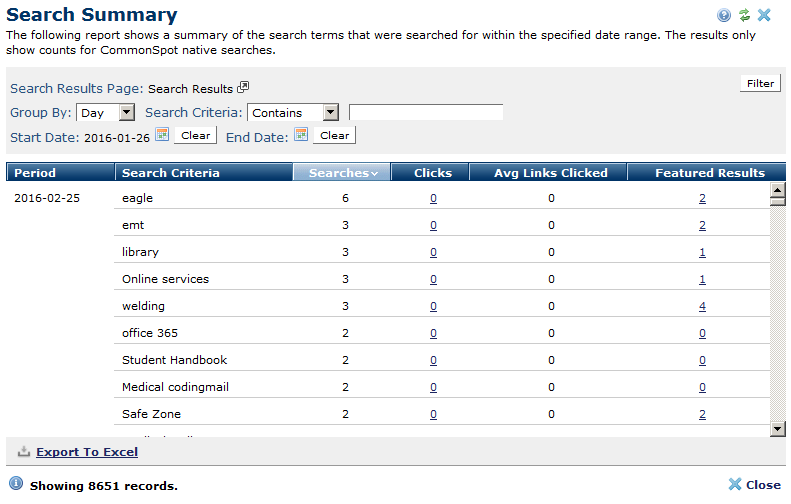791x504 pixels.
Task: Open Search Results page in new window icon
Action: coord(243,87)
